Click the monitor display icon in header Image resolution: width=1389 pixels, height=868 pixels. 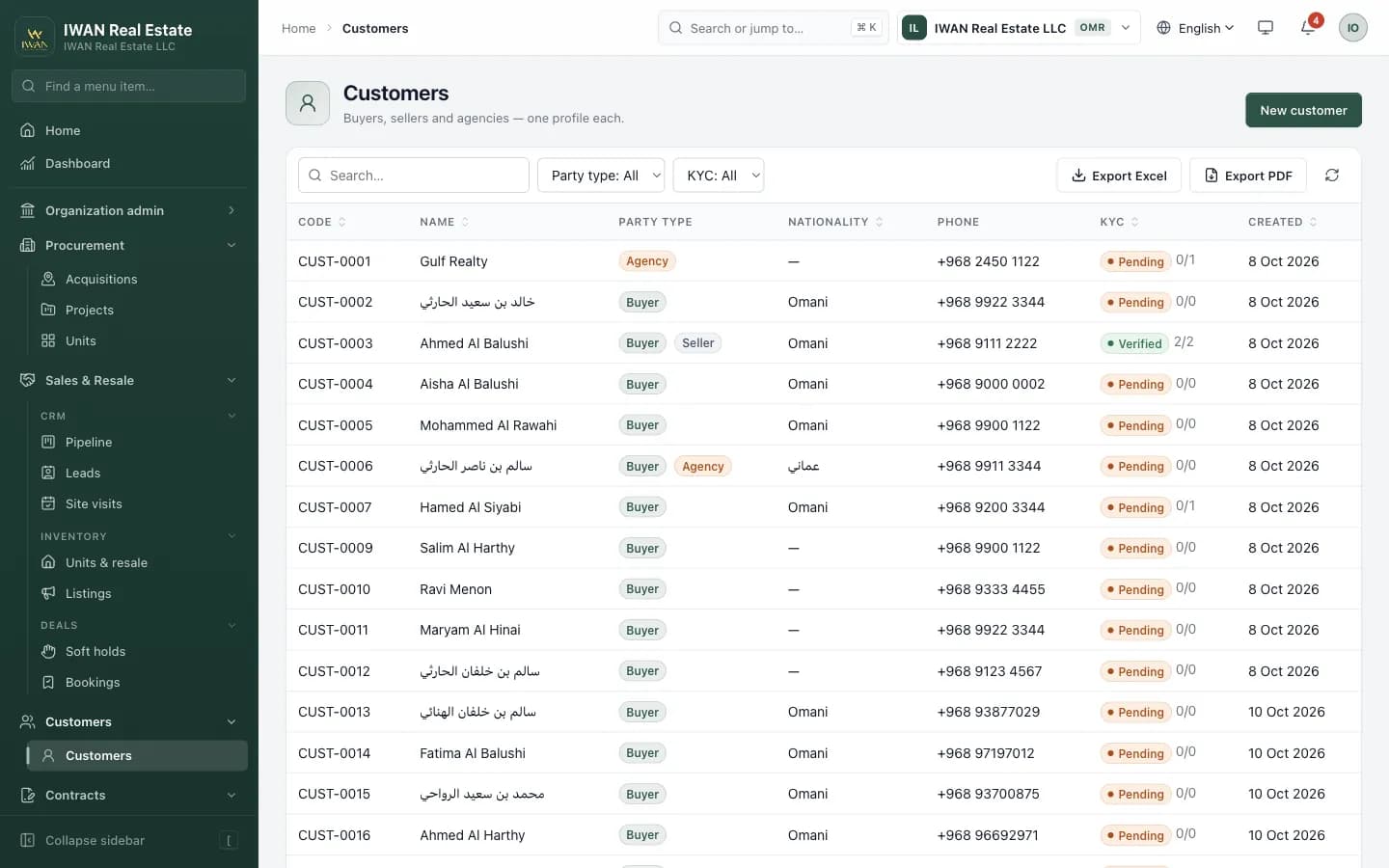click(1266, 28)
